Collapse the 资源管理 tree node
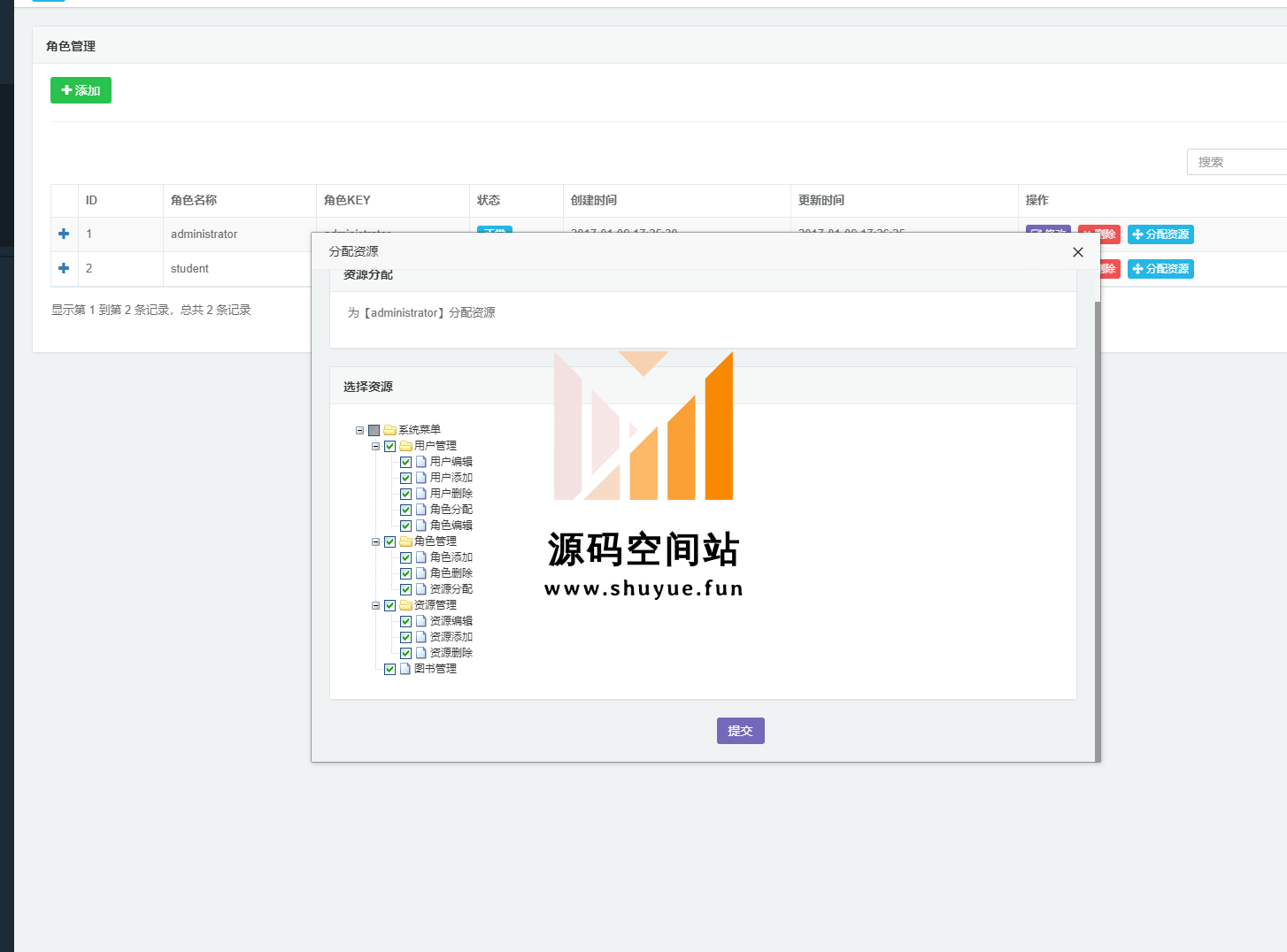 point(375,606)
